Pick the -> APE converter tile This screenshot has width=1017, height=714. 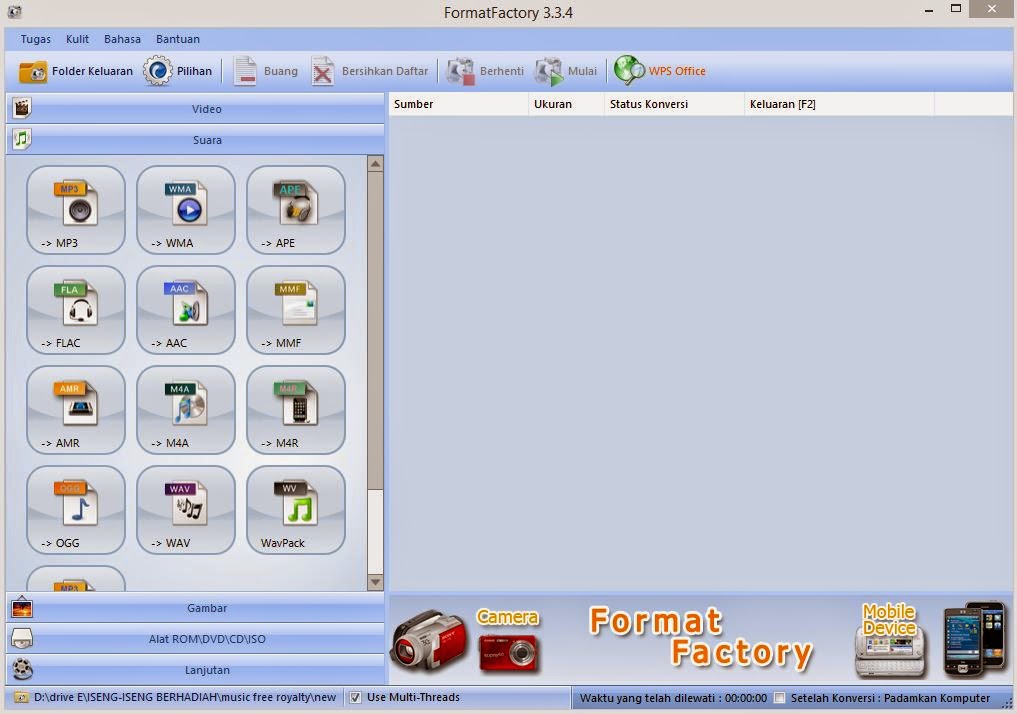tap(296, 209)
